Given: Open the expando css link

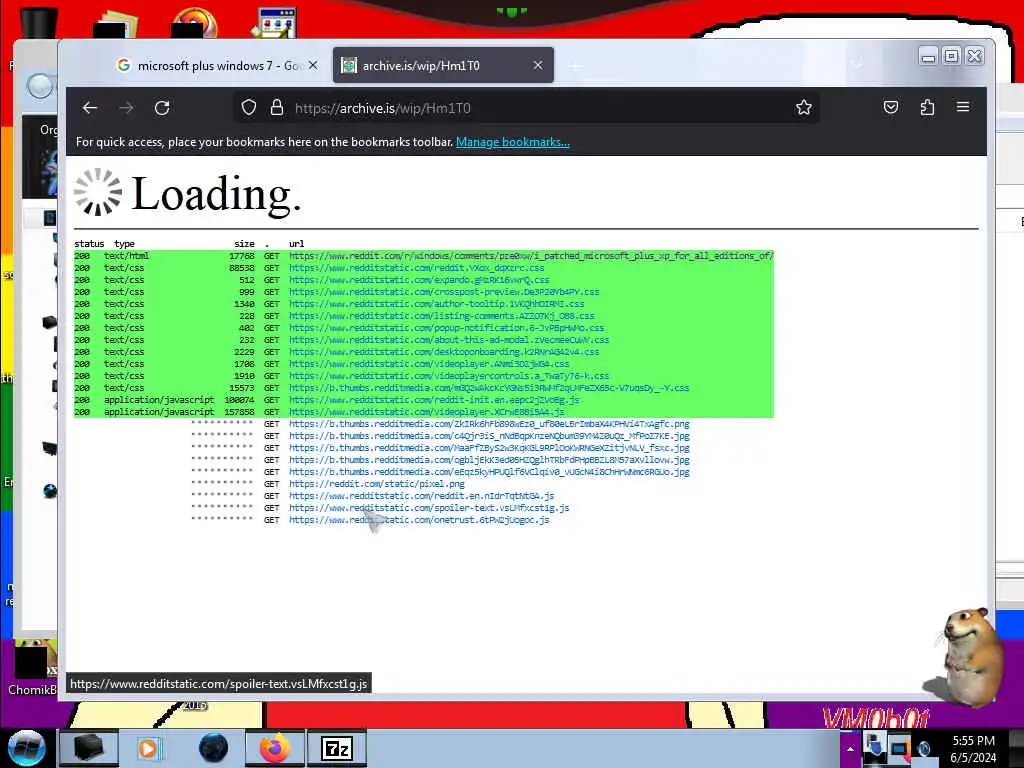Looking at the screenshot, I should [x=419, y=280].
